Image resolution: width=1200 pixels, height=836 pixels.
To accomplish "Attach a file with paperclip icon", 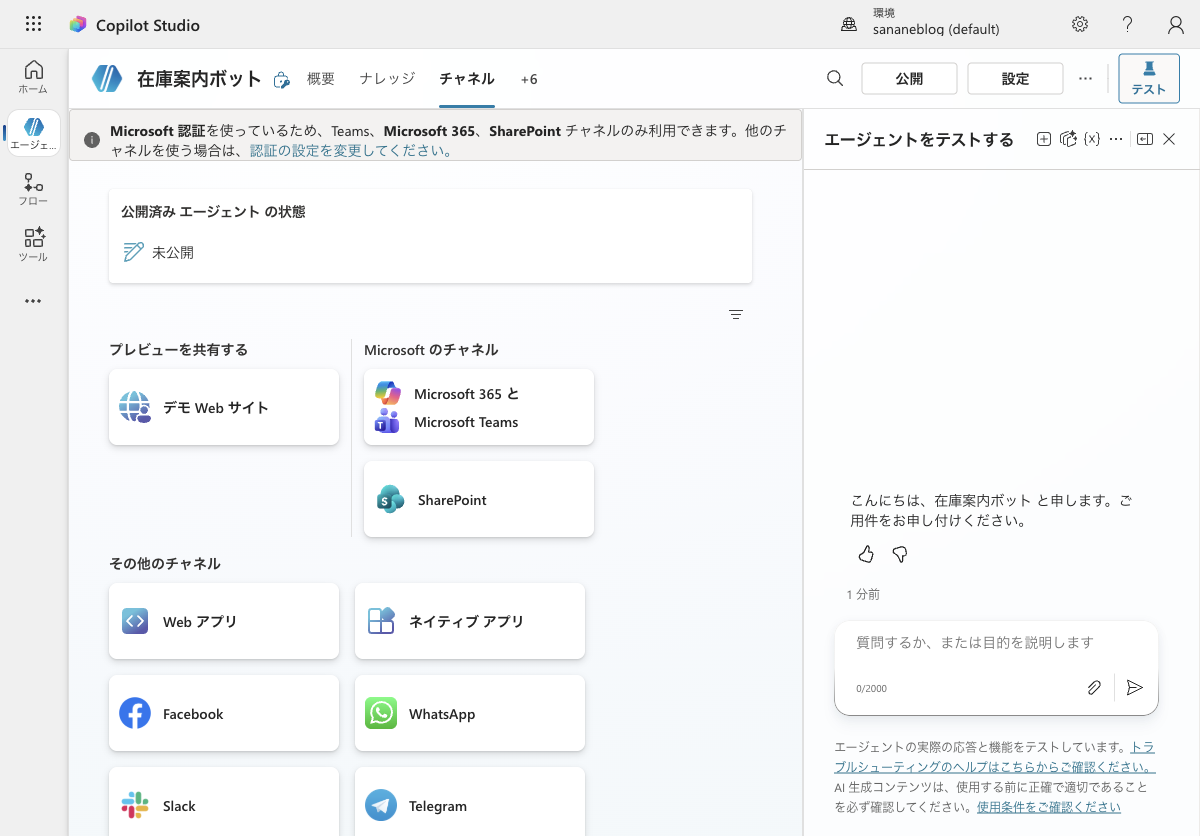I will point(1094,687).
